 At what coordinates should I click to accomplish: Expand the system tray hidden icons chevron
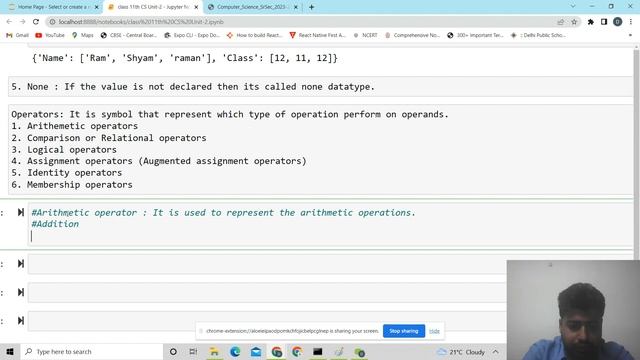pos(496,351)
